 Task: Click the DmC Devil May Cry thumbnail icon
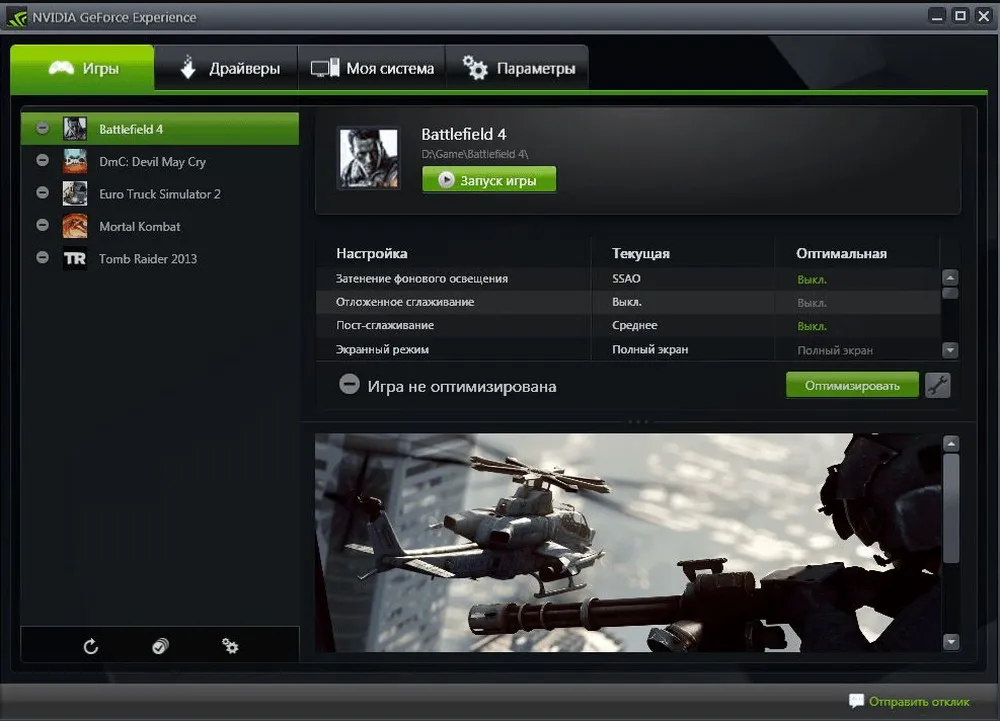coord(75,161)
